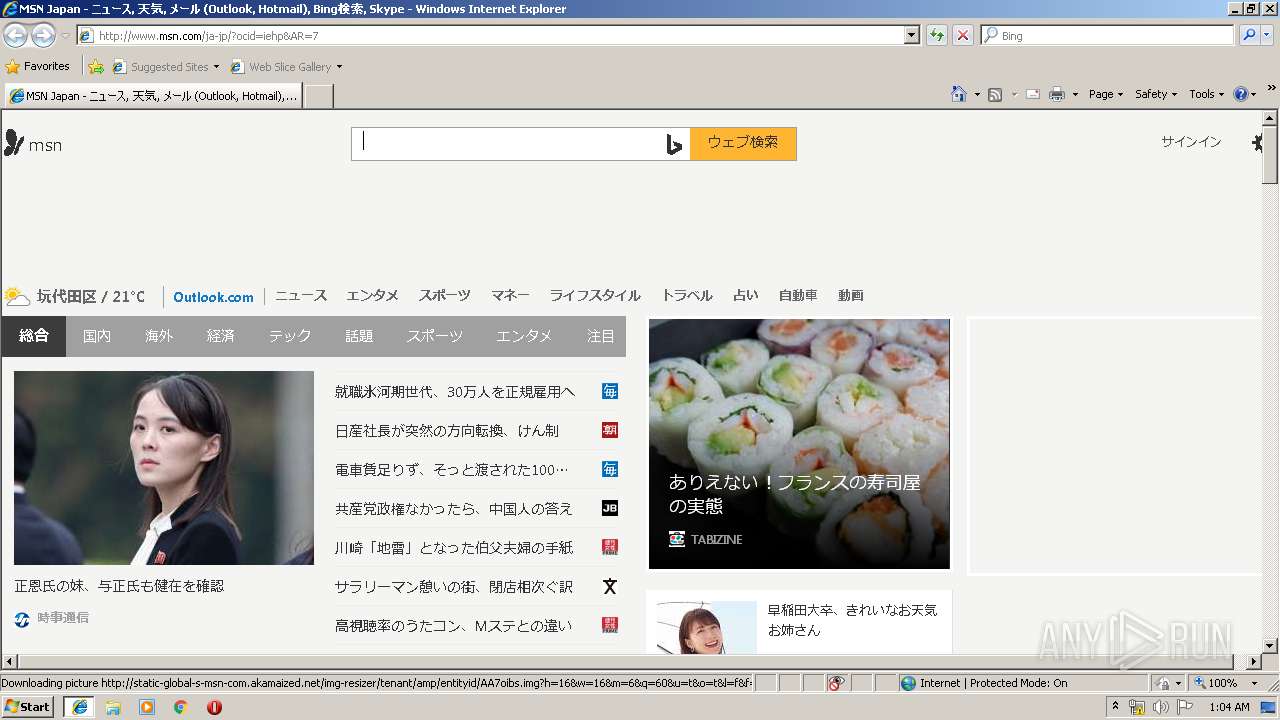Viewport: 1280px width, 720px height.
Task: Click the popup blocker status bar icon
Action: click(836, 683)
